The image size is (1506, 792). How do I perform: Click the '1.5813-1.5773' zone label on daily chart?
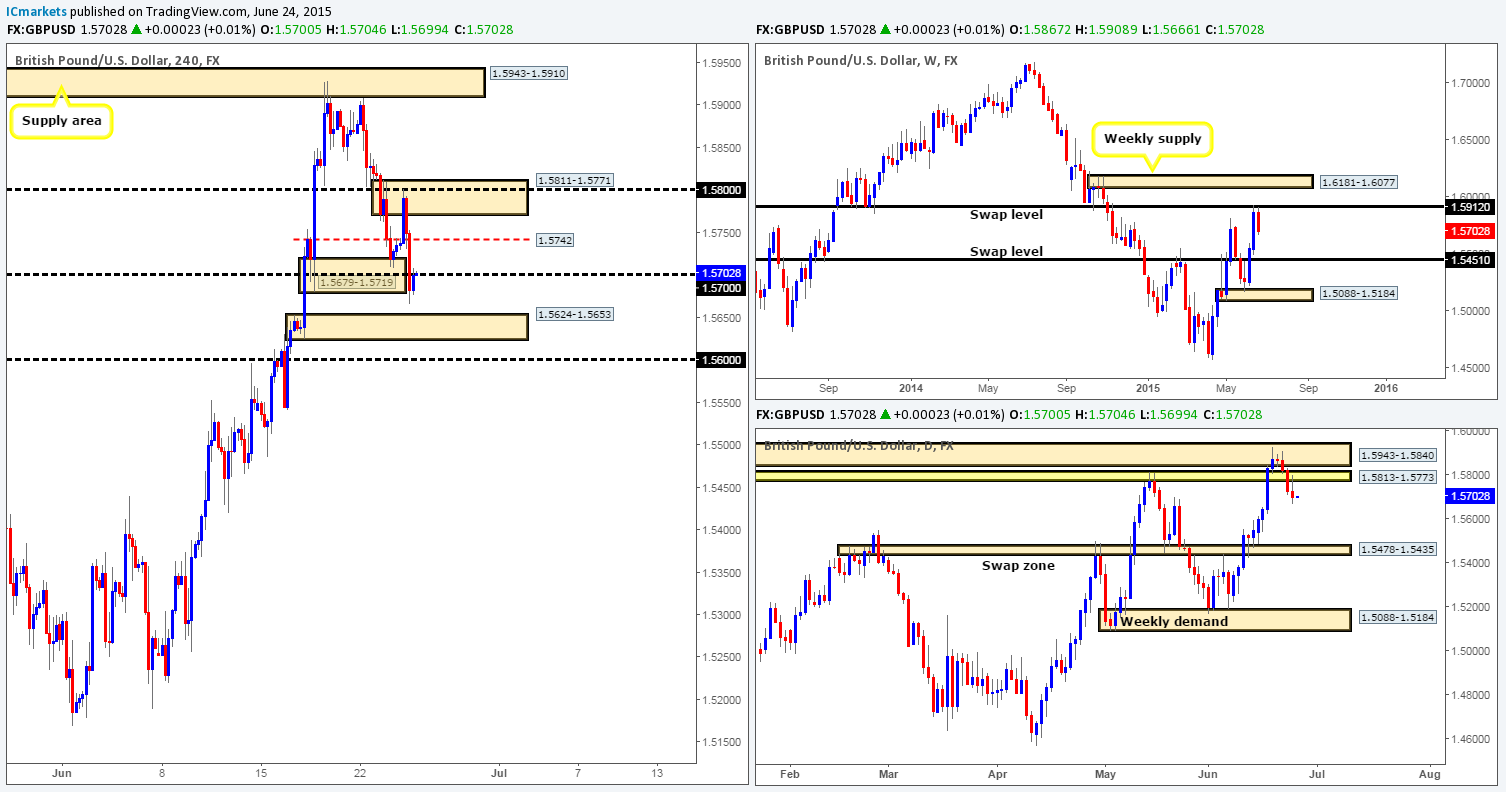click(1397, 476)
